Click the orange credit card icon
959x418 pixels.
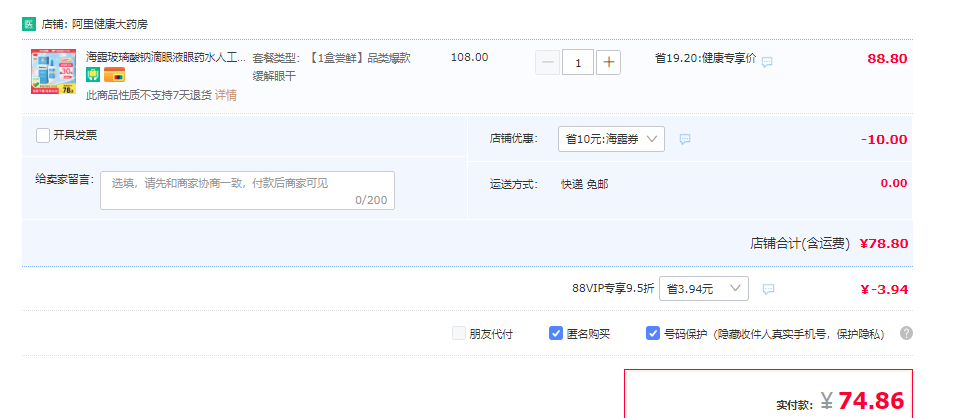point(114,75)
